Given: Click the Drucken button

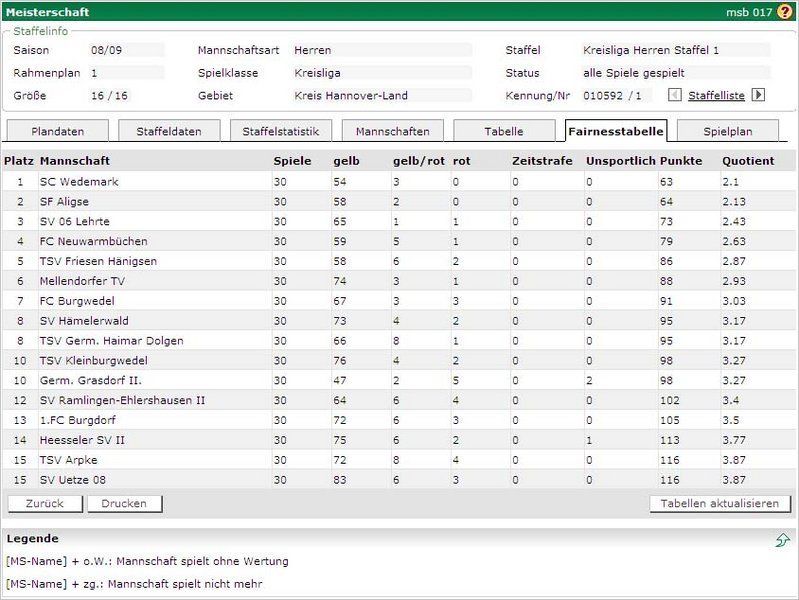Looking at the screenshot, I should point(124,504).
